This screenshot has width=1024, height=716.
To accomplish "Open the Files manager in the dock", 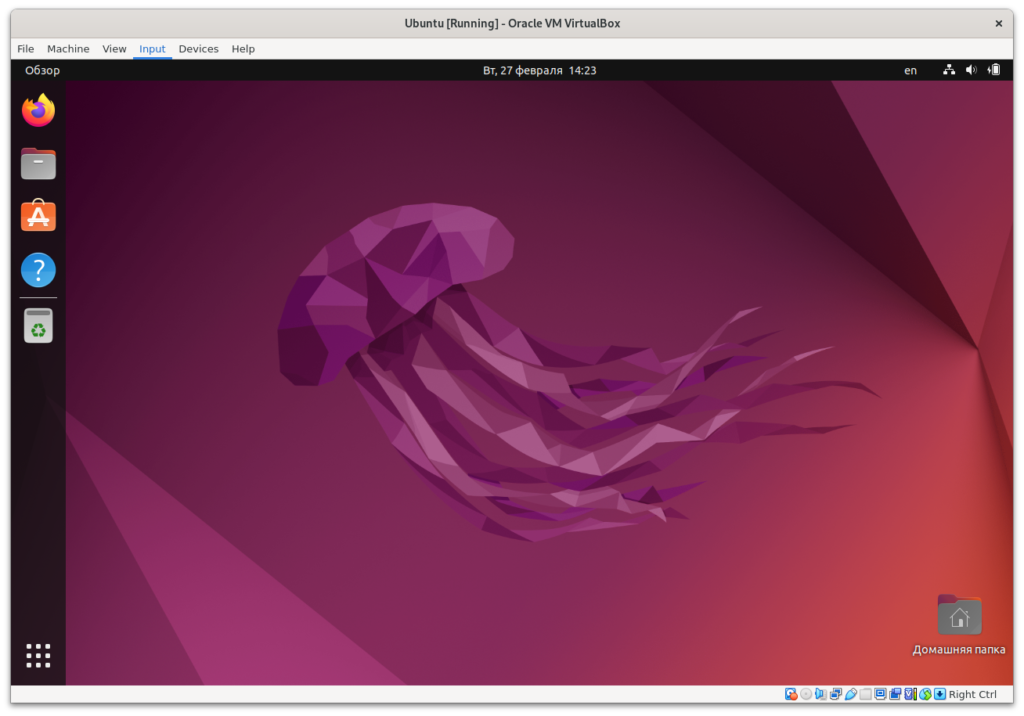I will pos(39,163).
